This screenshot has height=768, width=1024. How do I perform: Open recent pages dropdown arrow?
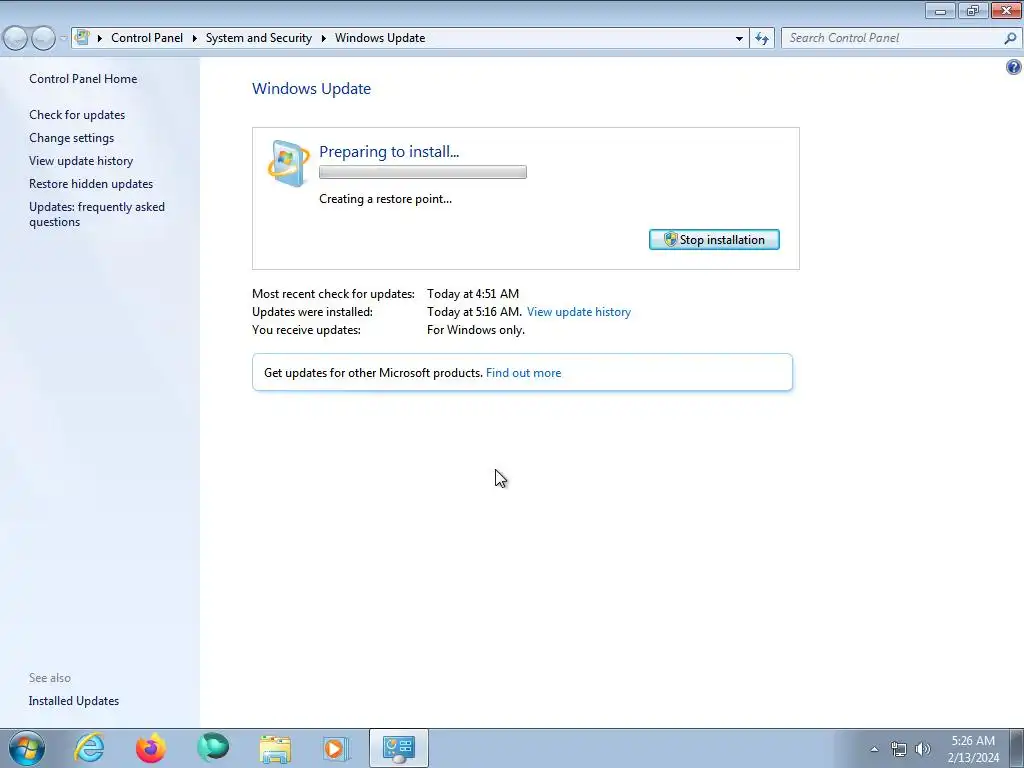point(63,39)
